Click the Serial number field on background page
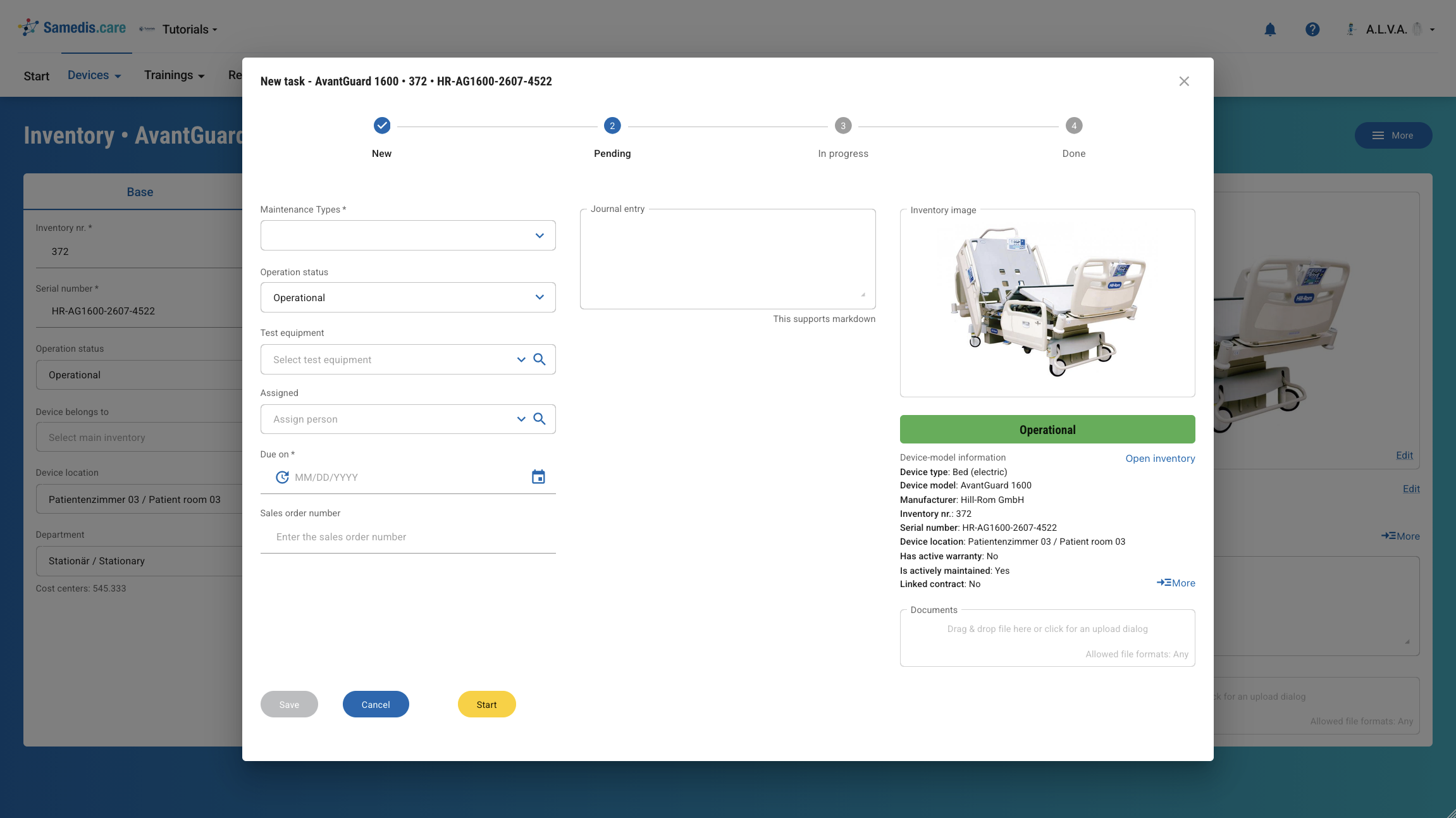This screenshot has width=1456, height=818. tap(139, 311)
